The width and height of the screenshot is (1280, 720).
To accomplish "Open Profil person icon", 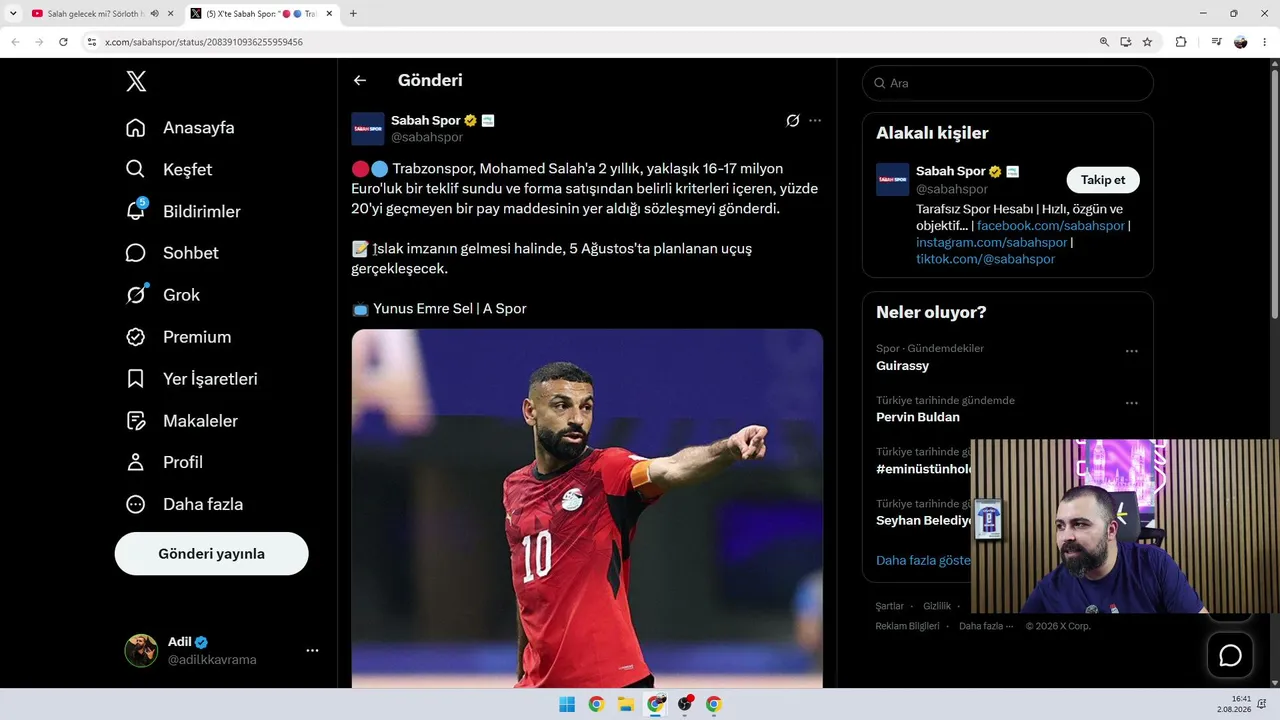I will click(136, 462).
